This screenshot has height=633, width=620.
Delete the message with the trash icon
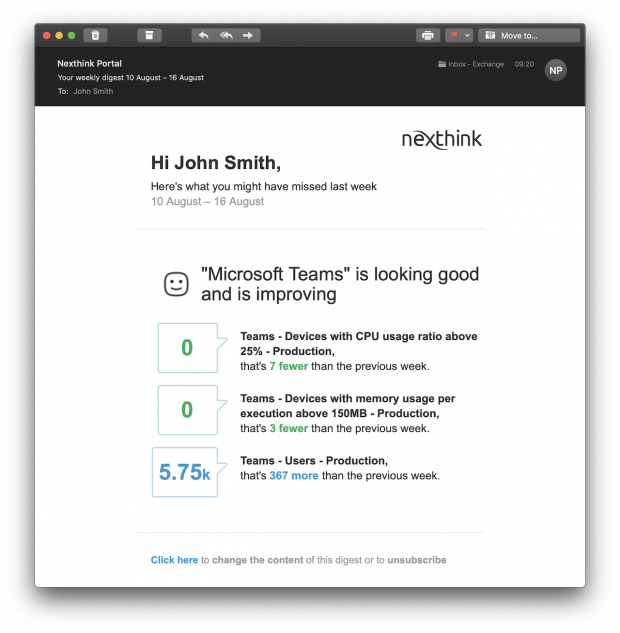click(x=95, y=35)
